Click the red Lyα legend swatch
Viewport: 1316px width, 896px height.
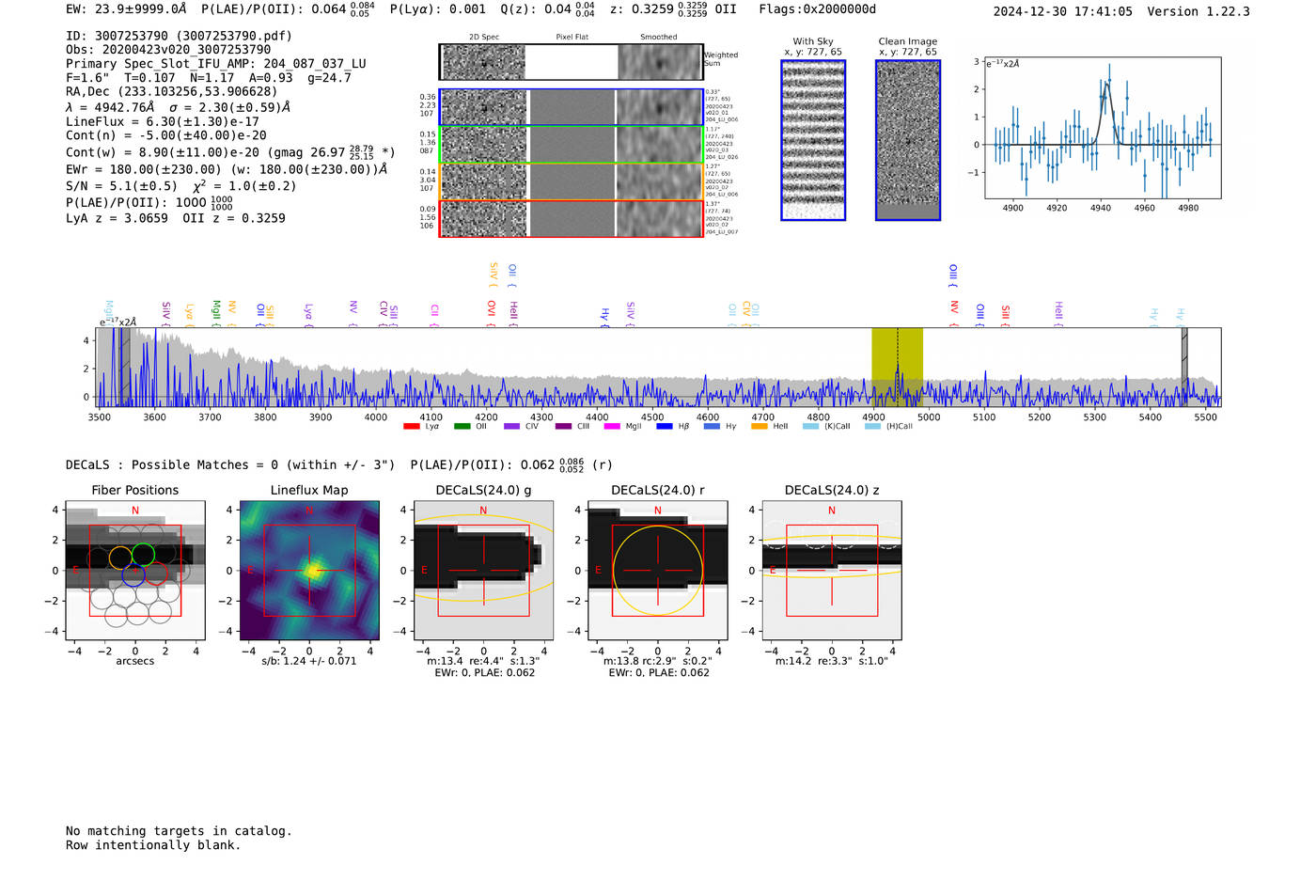click(411, 427)
